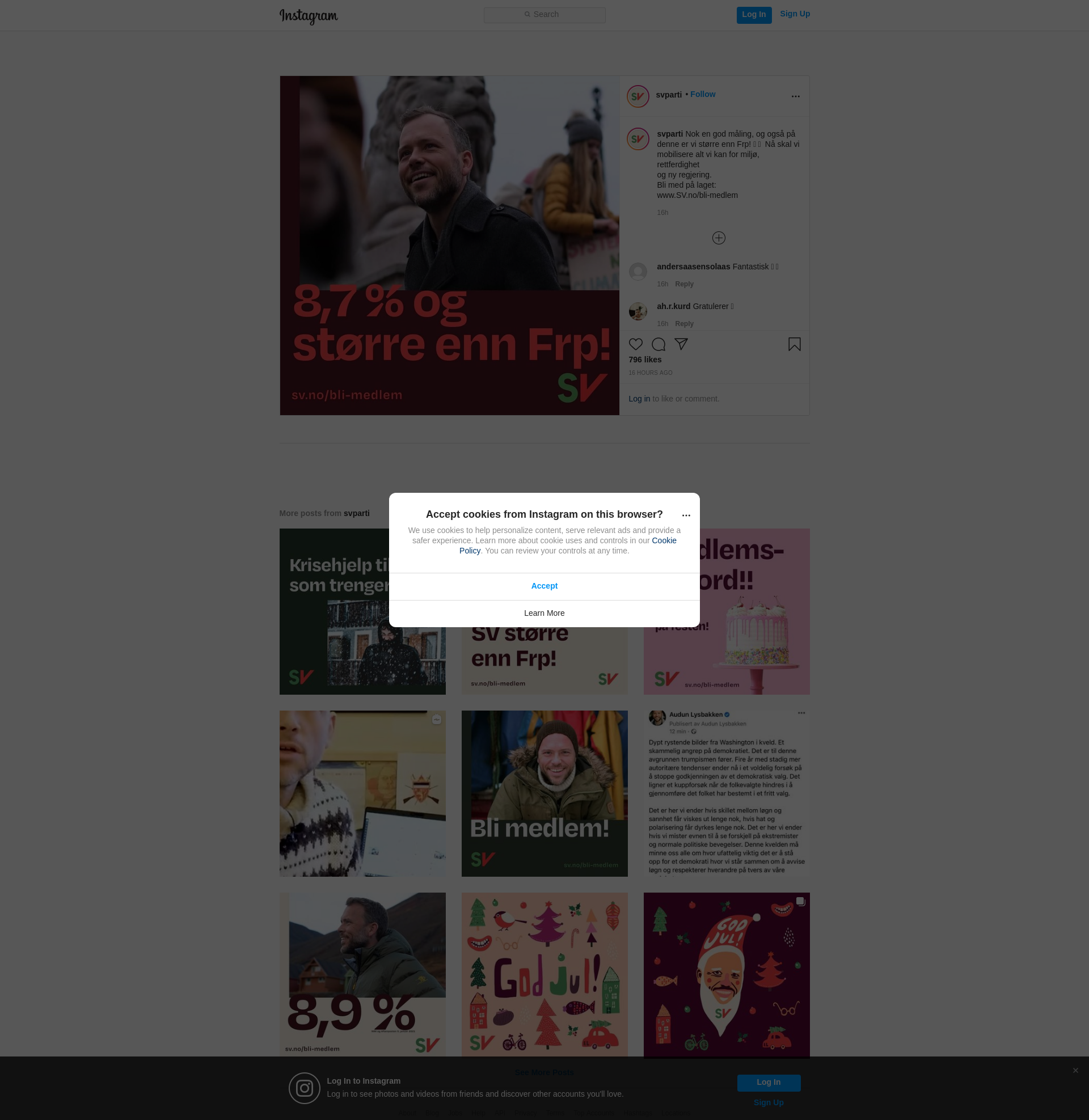Load more comments plus circle icon

pos(719,238)
